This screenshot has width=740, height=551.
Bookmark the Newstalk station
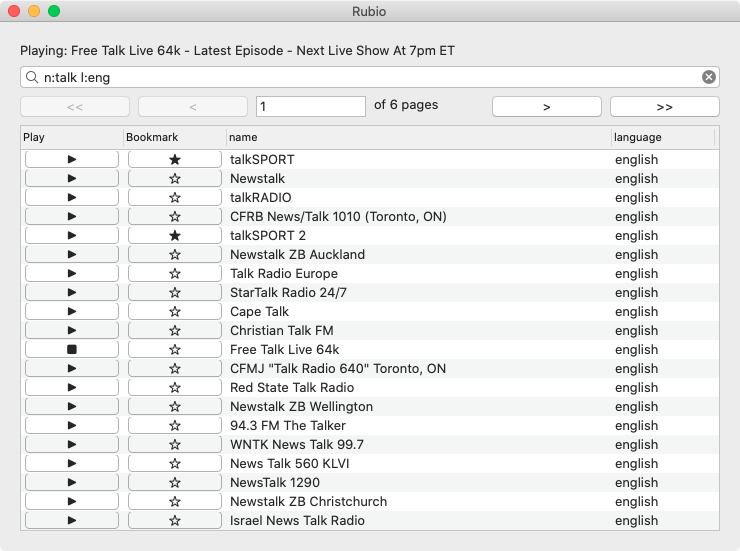point(175,178)
